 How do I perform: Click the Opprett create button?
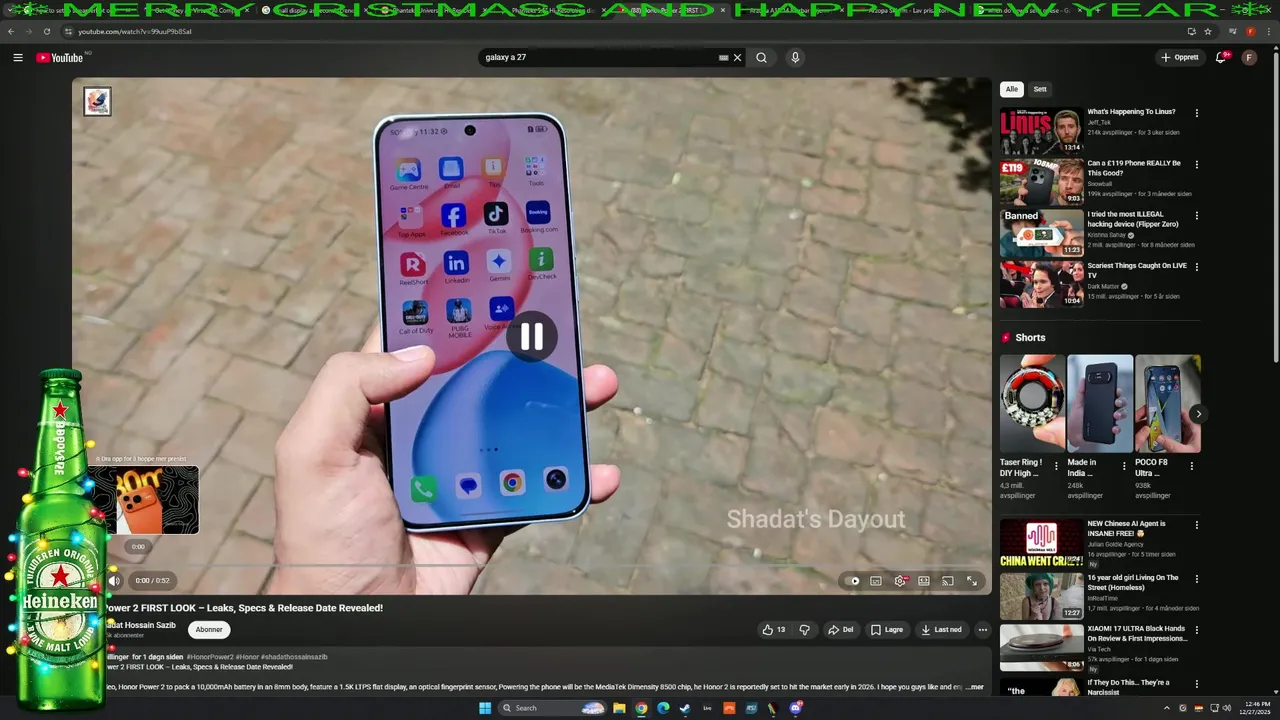coord(1180,58)
